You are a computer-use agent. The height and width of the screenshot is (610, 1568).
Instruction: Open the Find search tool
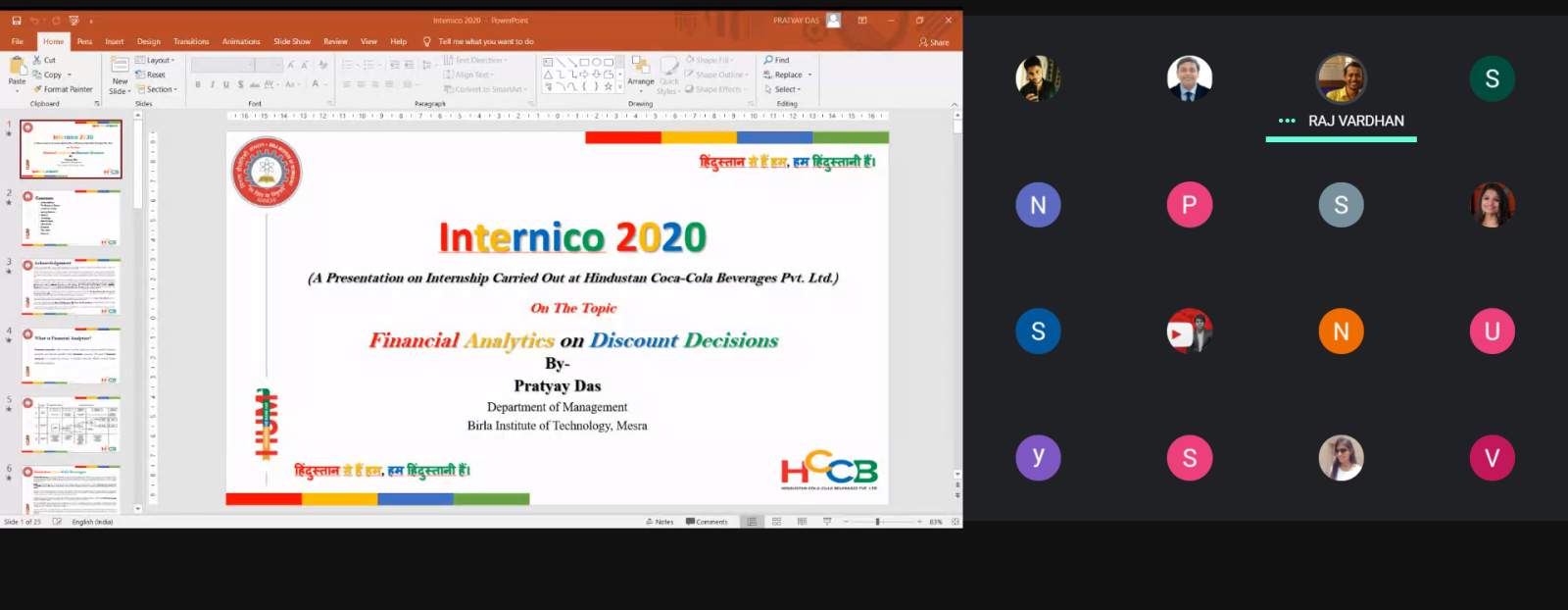click(x=776, y=60)
